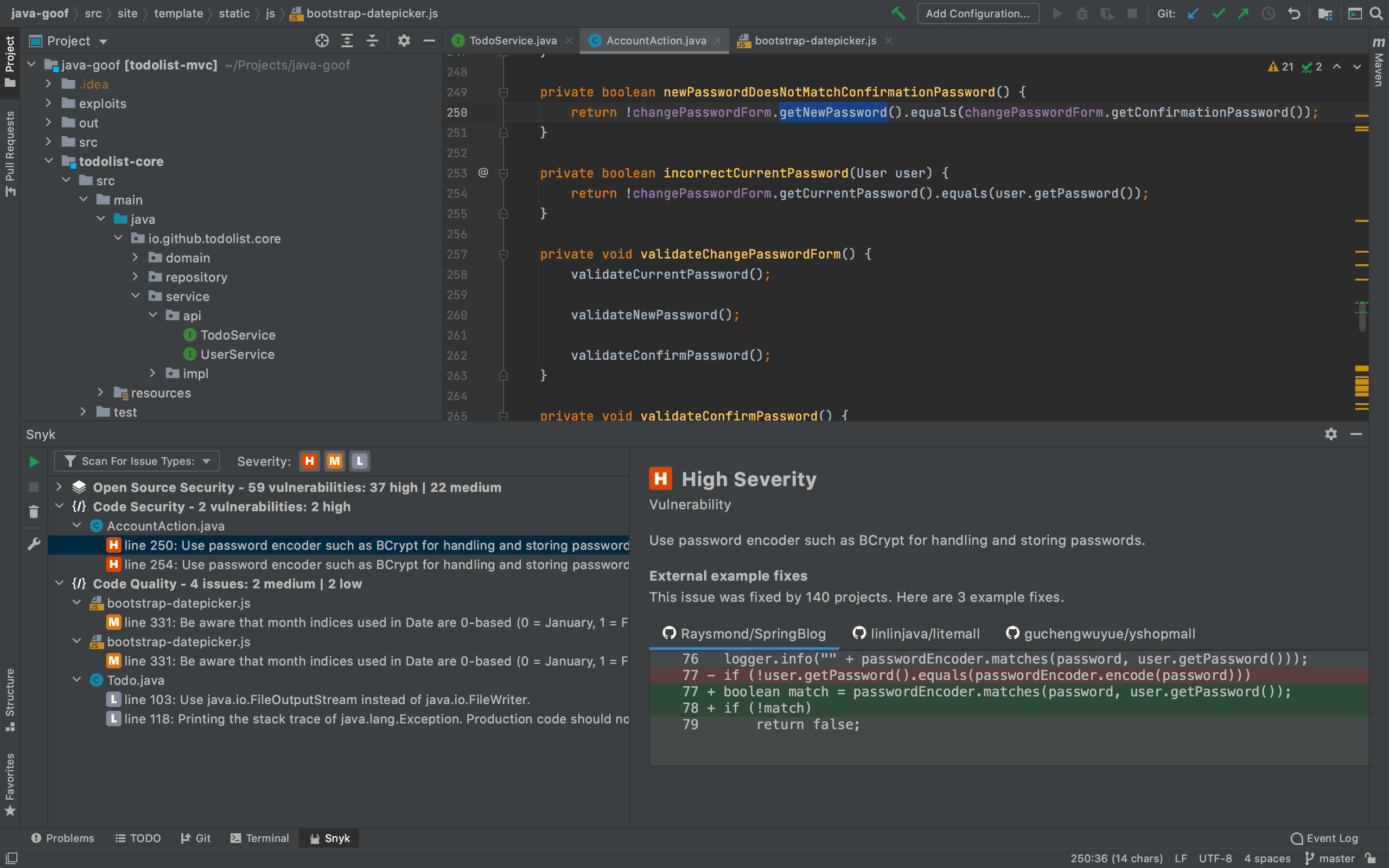Expand the Todo.java issues tree item

(79, 679)
